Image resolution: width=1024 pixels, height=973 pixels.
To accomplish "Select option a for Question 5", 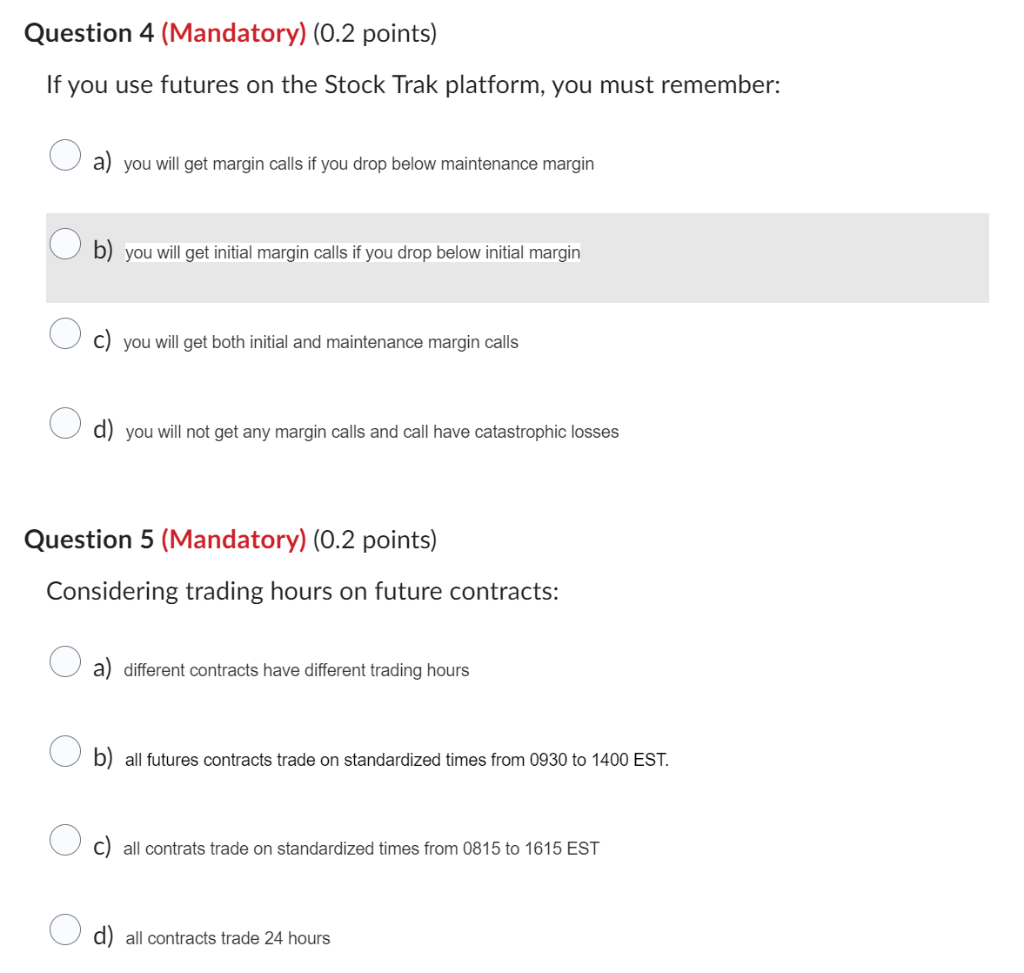I will pyautogui.click(x=65, y=661).
